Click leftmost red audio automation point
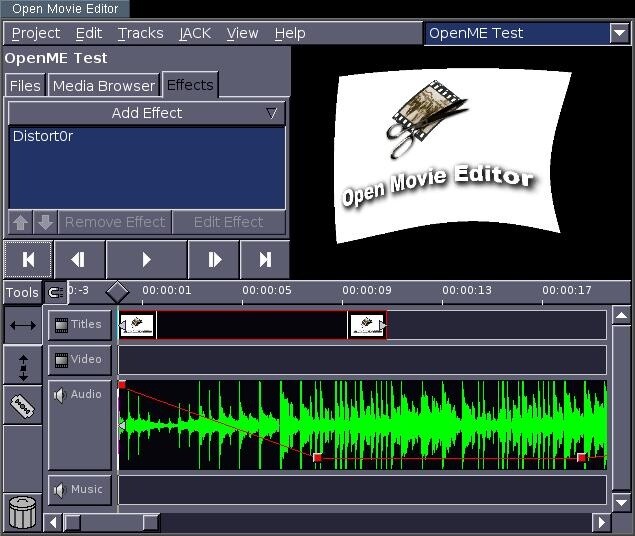 click(x=122, y=385)
